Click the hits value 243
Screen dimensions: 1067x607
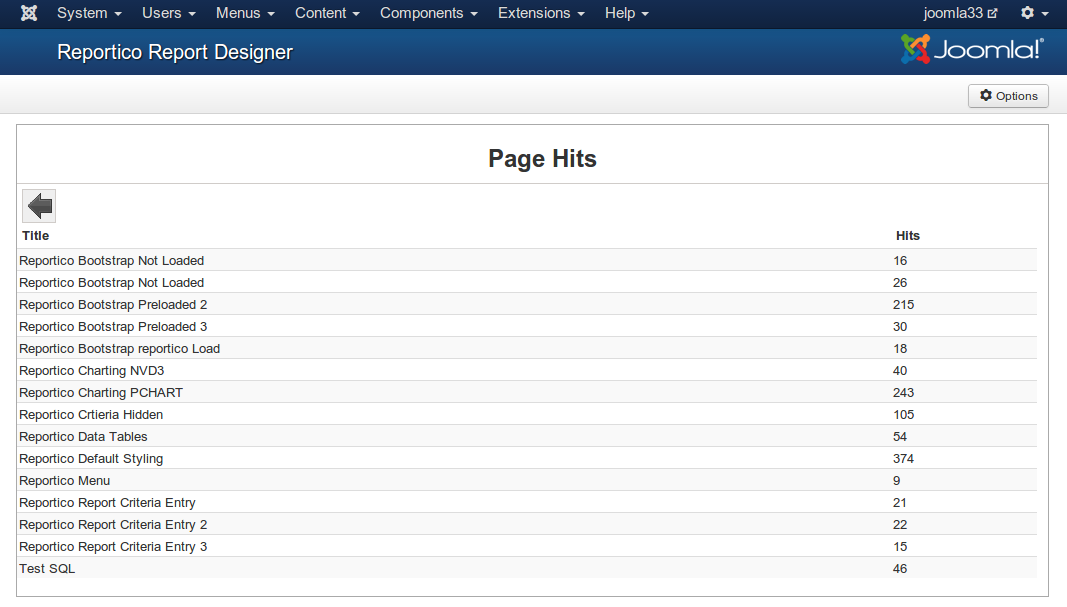[903, 393]
